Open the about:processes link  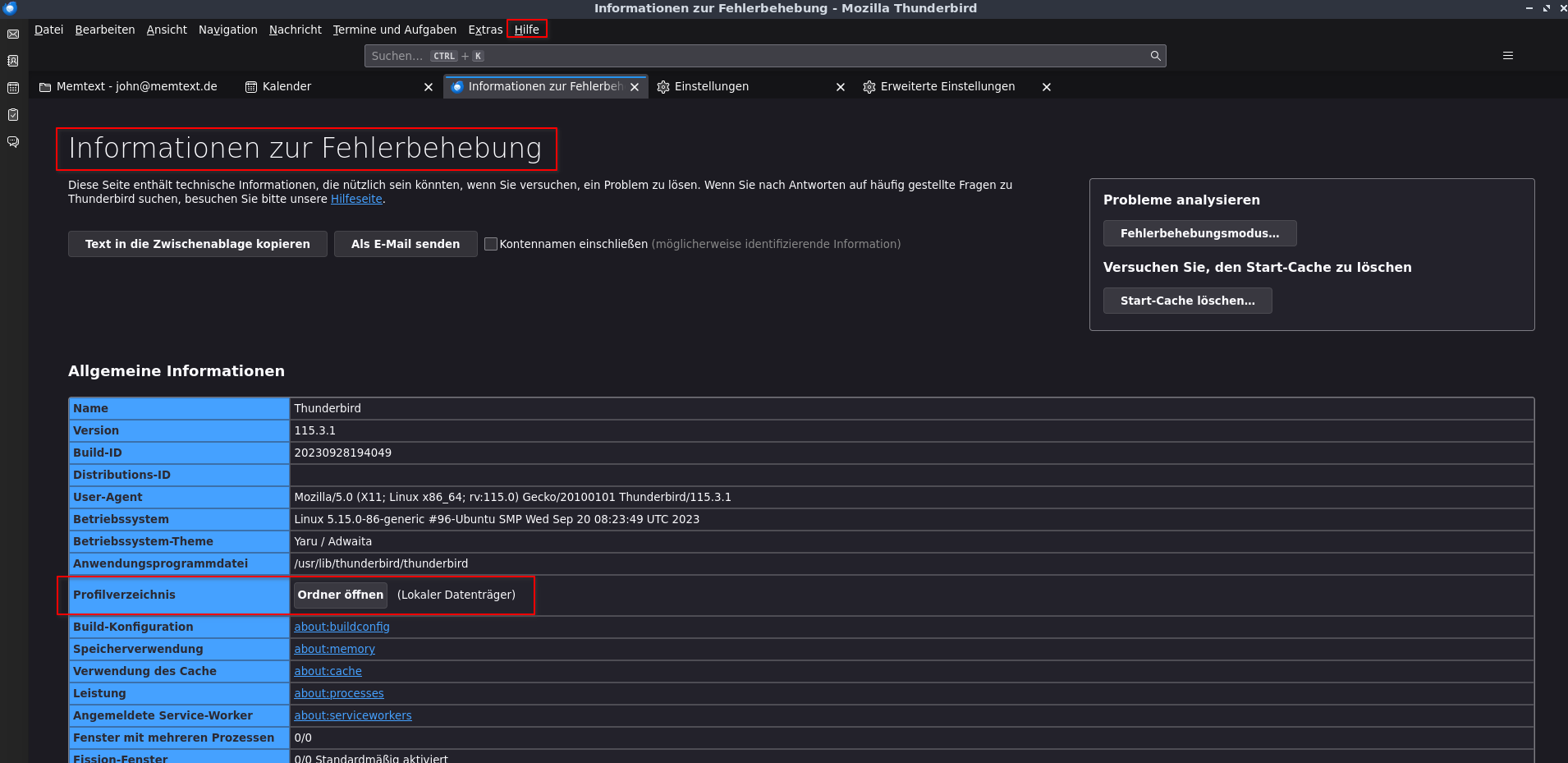point(339,693)
